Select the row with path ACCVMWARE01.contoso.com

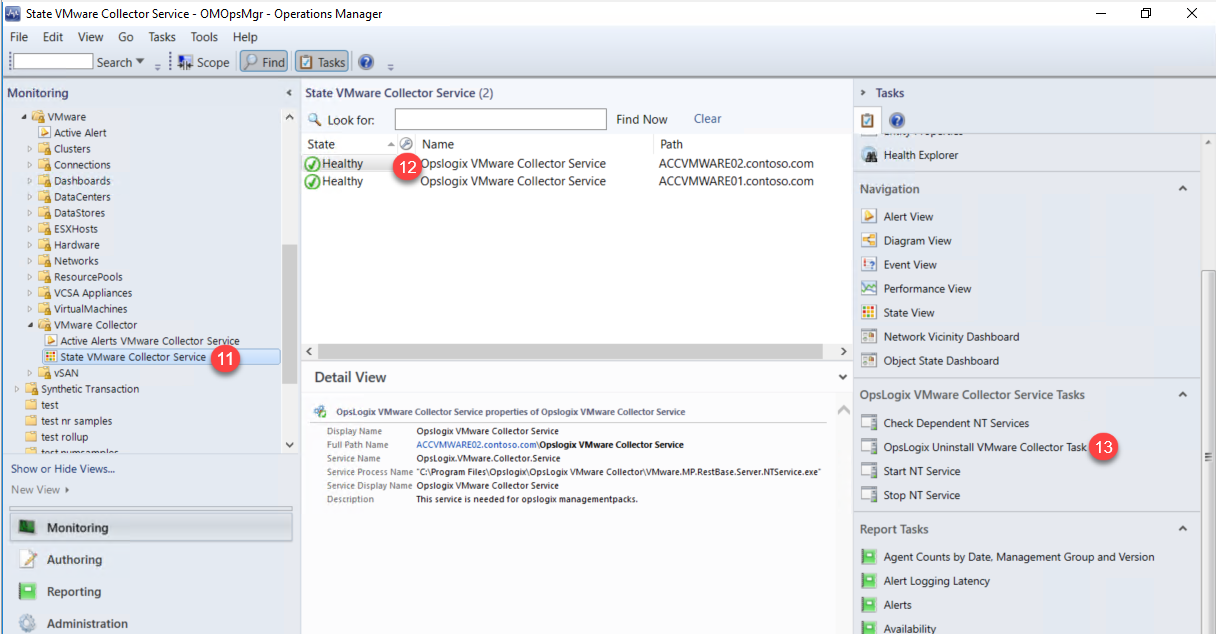pos(575,181)
